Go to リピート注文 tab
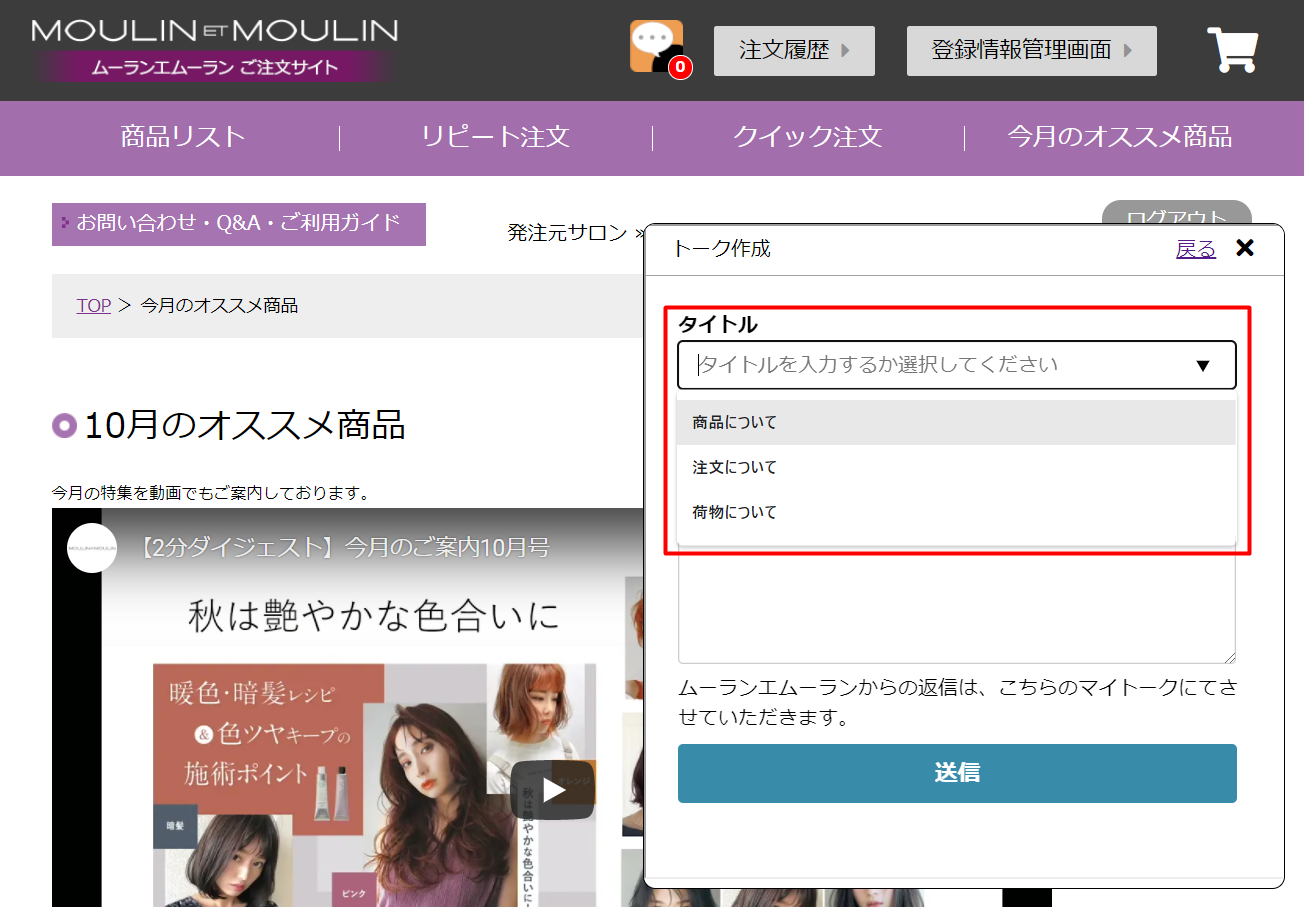 pyautogui.click(x=495, y=137)
